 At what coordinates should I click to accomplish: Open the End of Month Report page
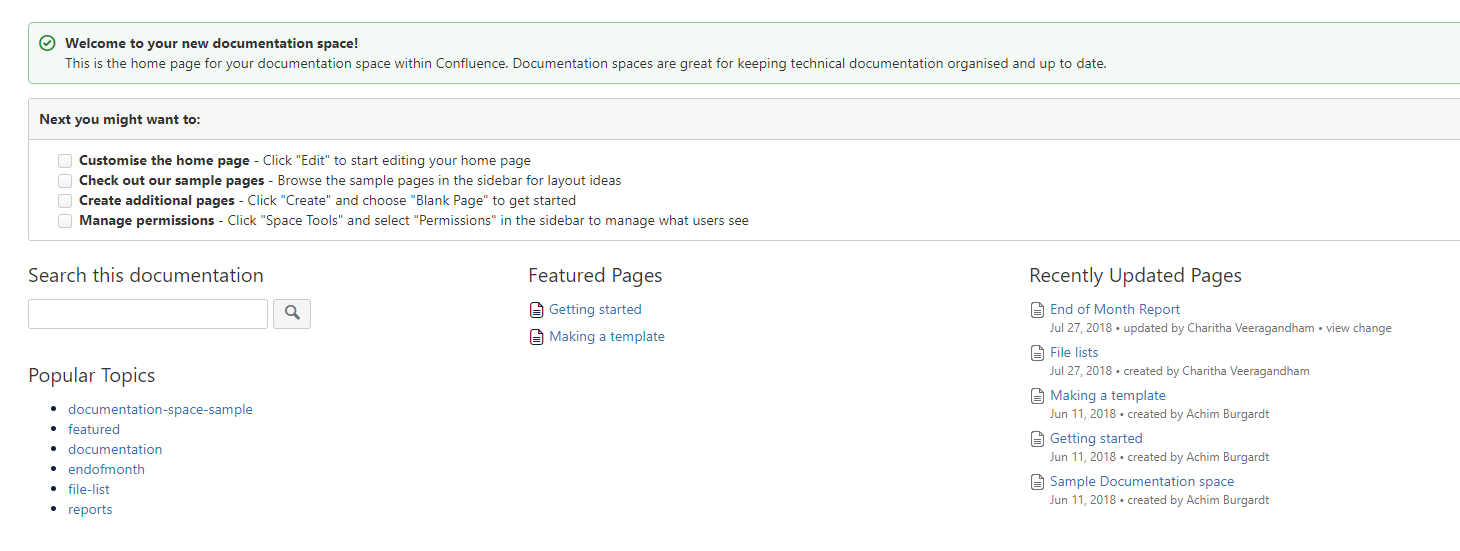1115,310
